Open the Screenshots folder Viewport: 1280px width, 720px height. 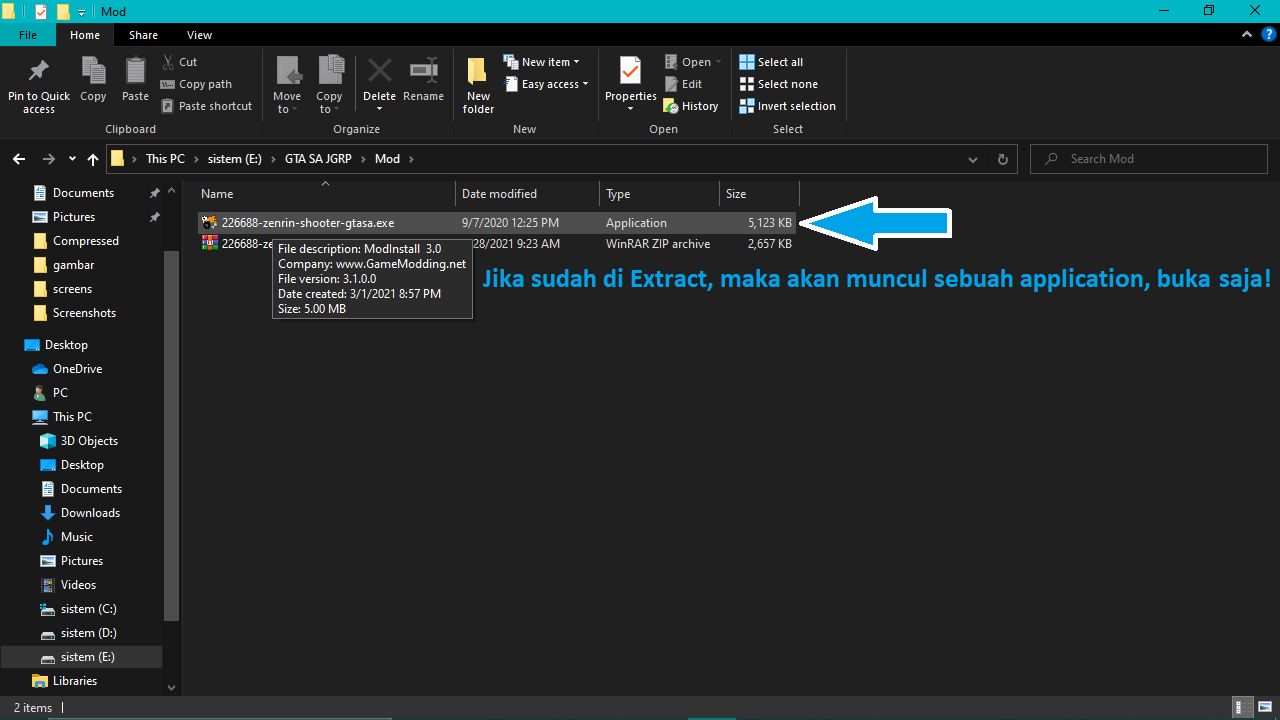point(84,313)
